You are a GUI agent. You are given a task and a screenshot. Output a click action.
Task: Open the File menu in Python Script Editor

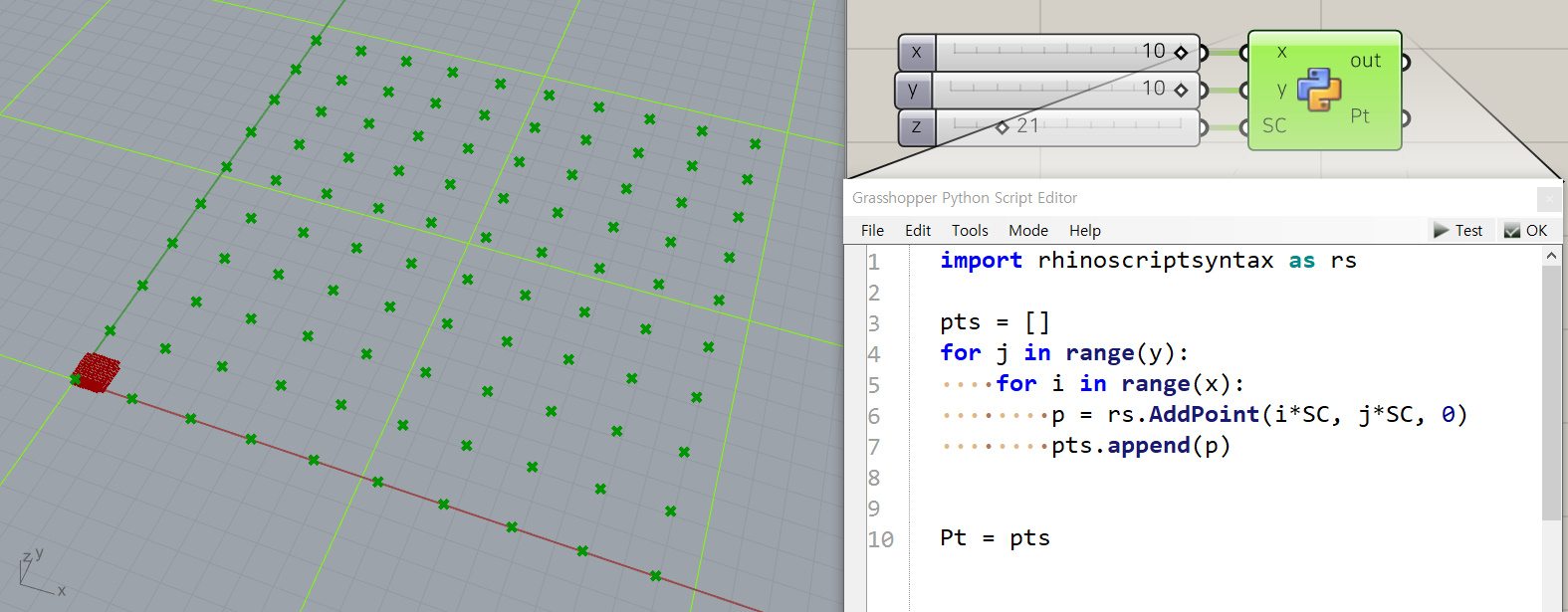(872, 230)
